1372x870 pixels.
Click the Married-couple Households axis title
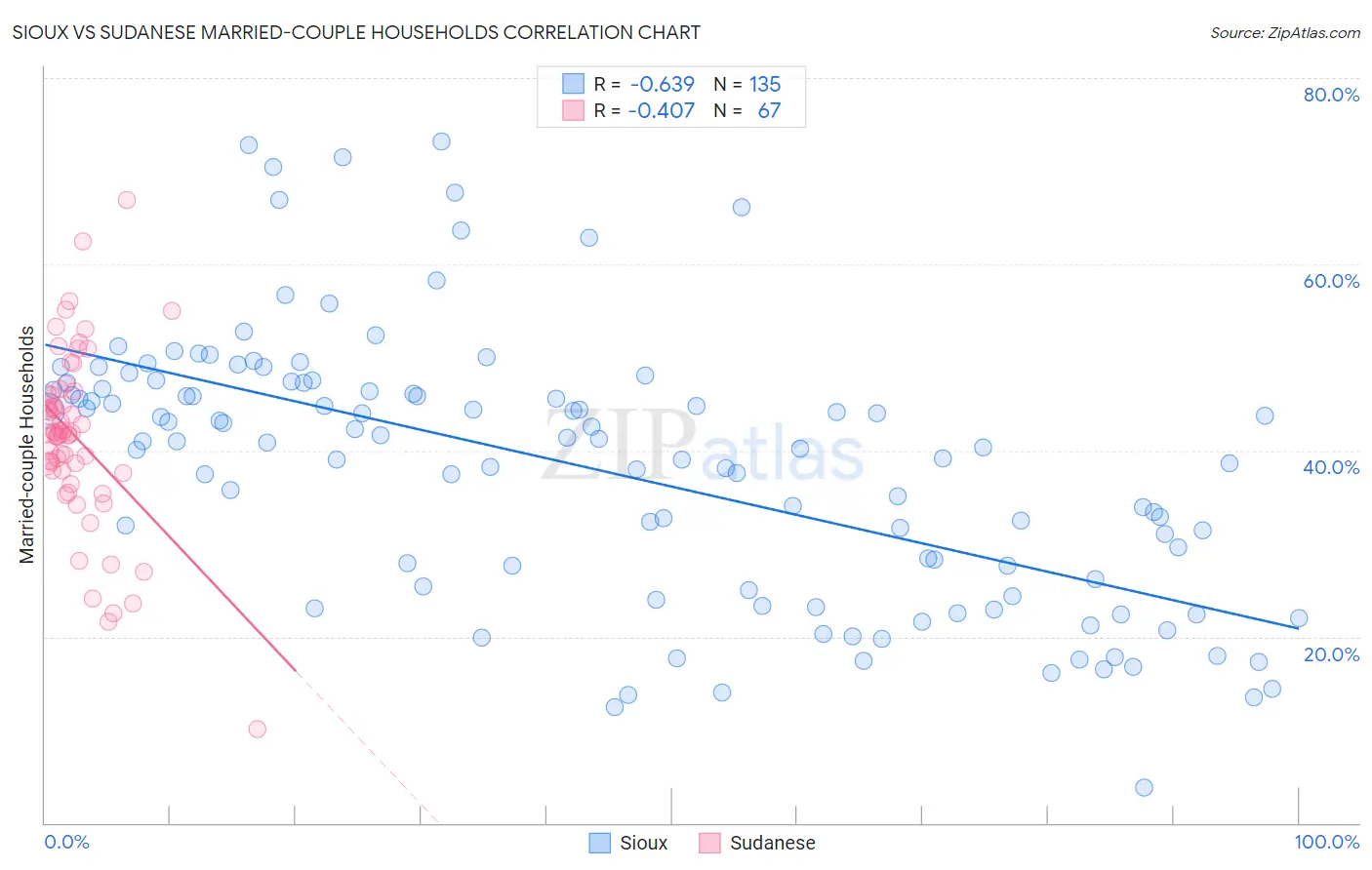pyautogui.click(x=27, y=445)
